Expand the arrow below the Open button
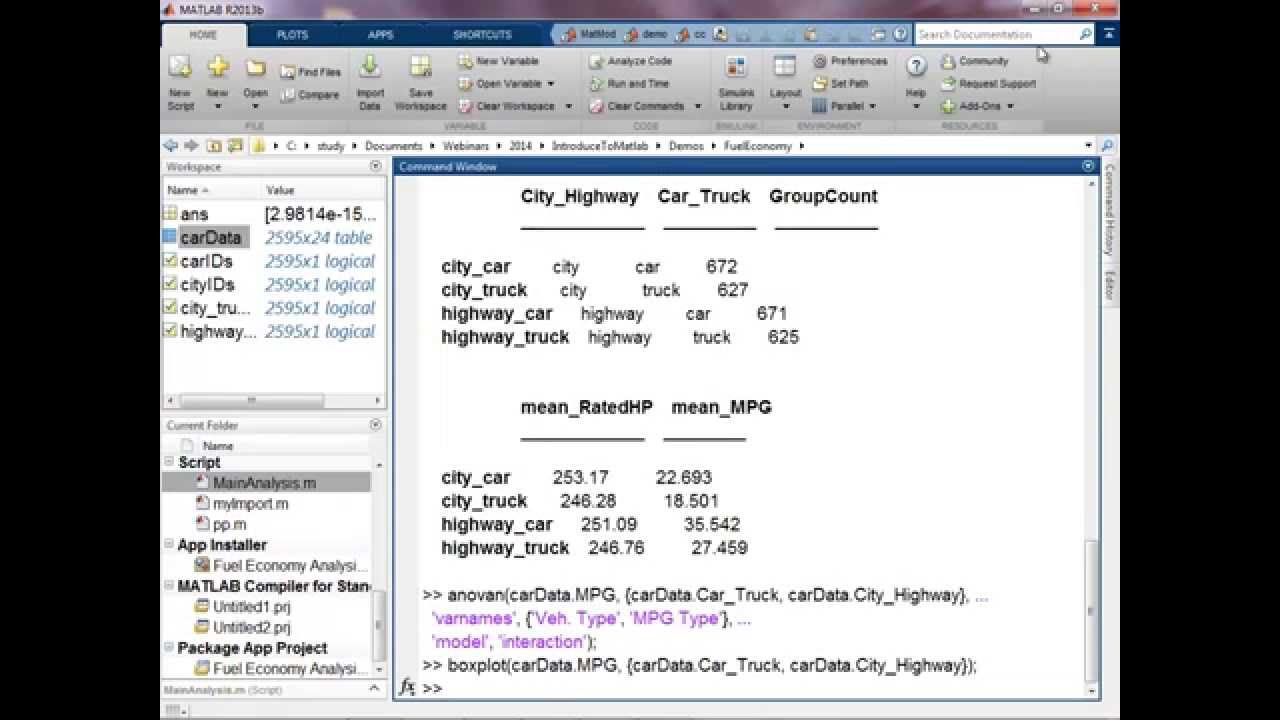The width and height of the screenshot is (1280, 720). click(255, 106)
